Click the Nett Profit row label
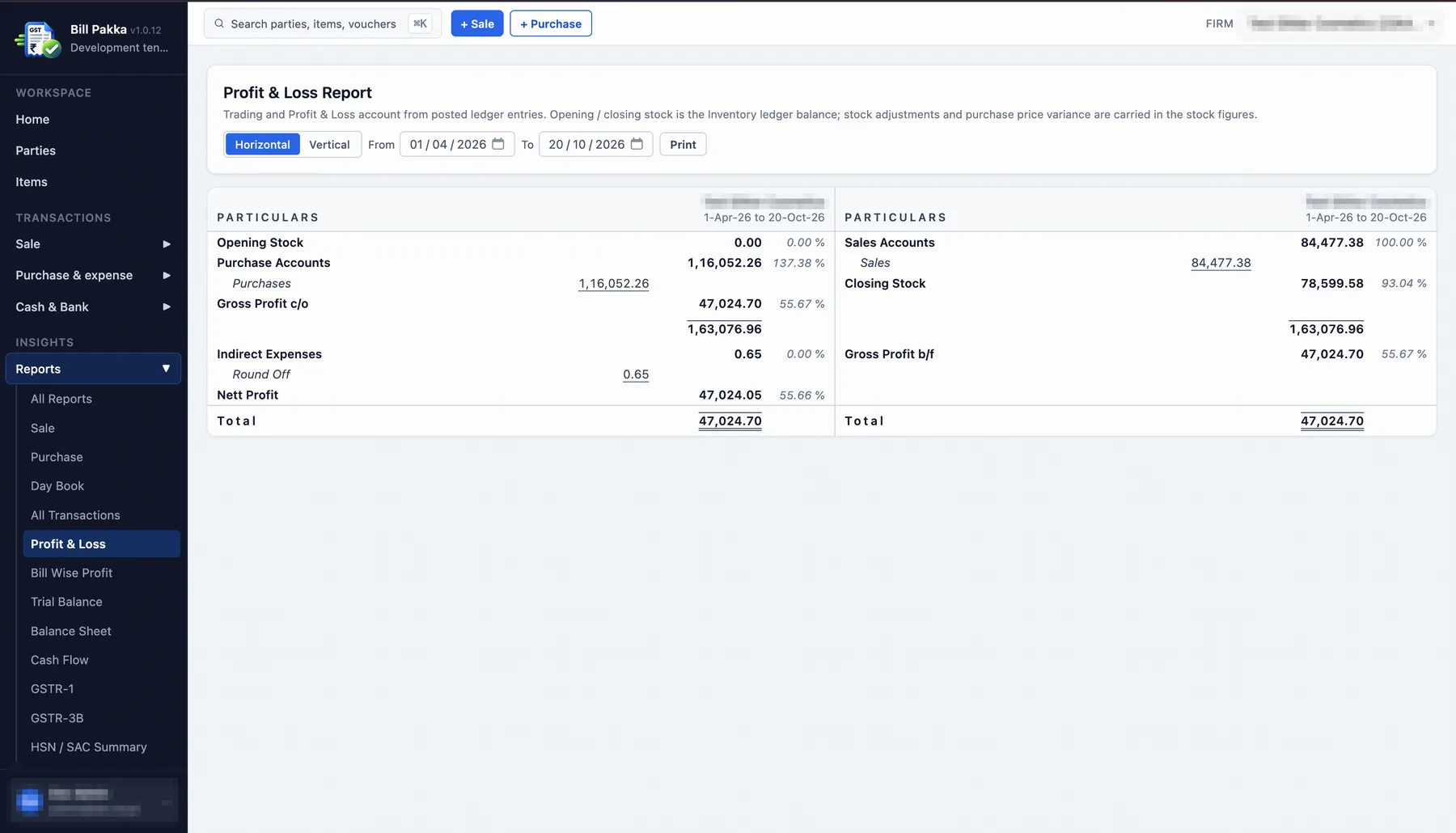The image size is (1456, 833). click(248, 395)
